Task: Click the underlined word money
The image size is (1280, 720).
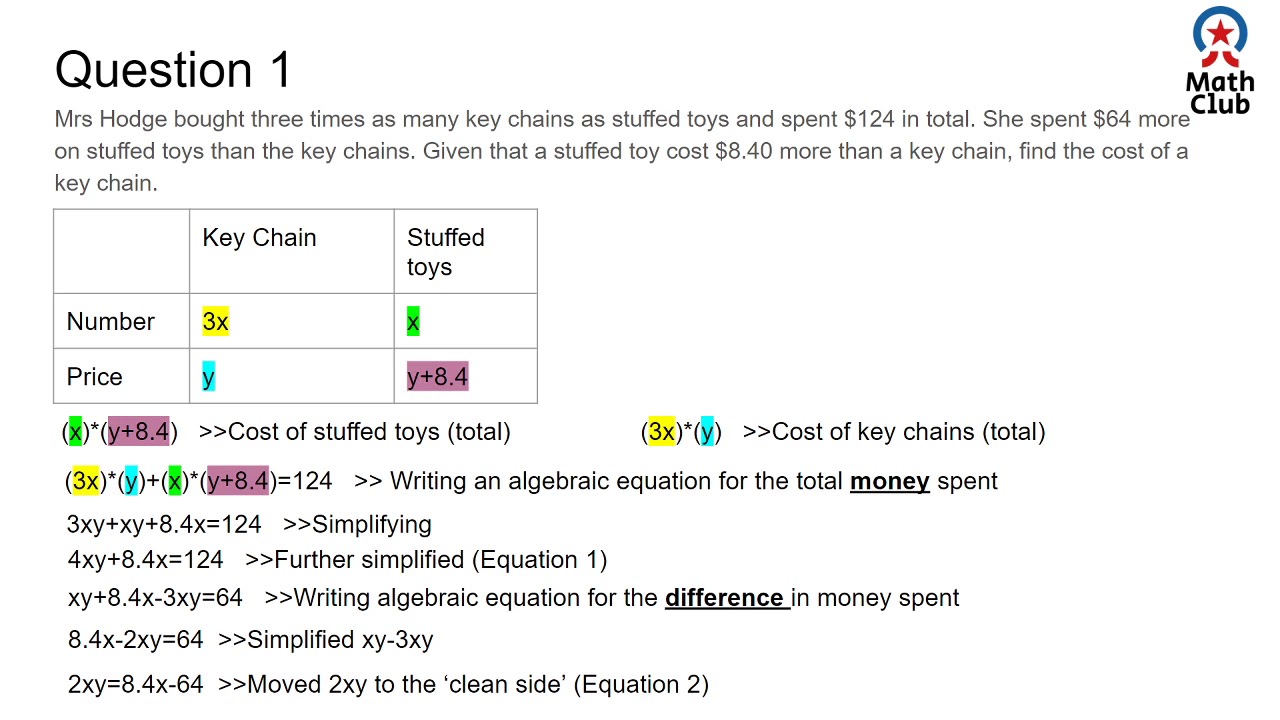Action: [889, 481]
